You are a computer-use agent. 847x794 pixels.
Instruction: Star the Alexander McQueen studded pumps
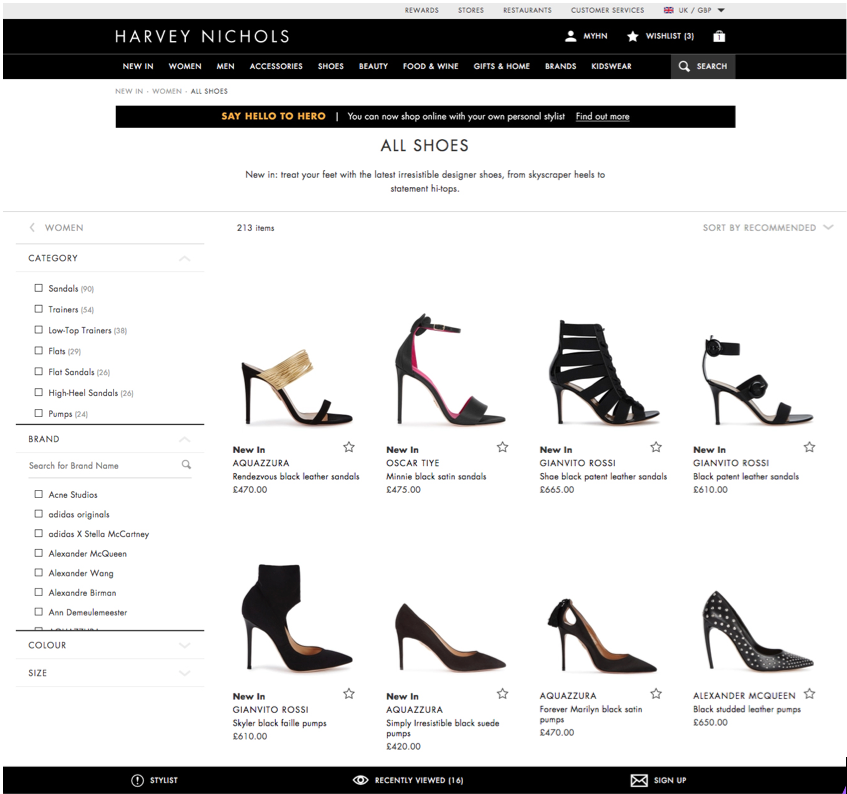pos(809,694)
